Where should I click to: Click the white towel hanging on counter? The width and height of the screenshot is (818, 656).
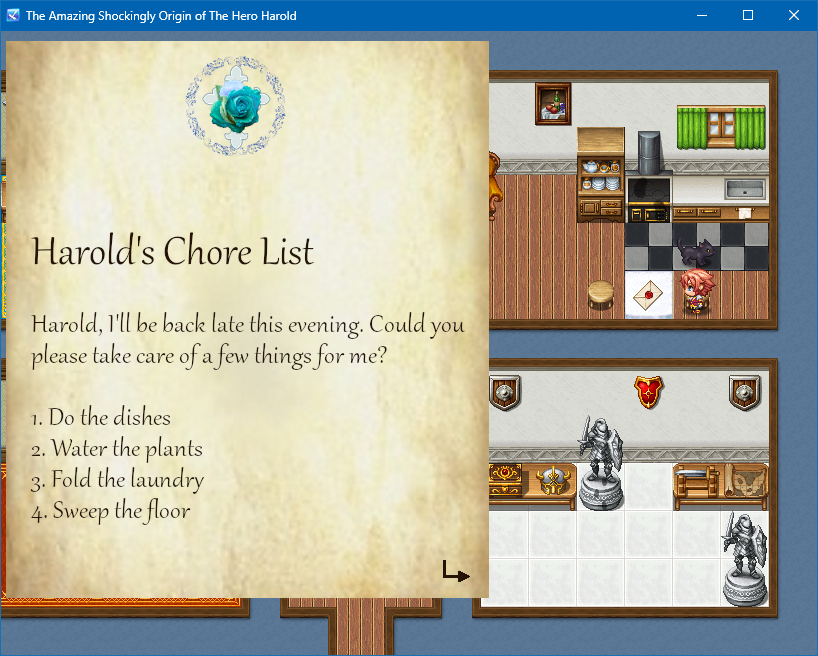coord(745,212)
